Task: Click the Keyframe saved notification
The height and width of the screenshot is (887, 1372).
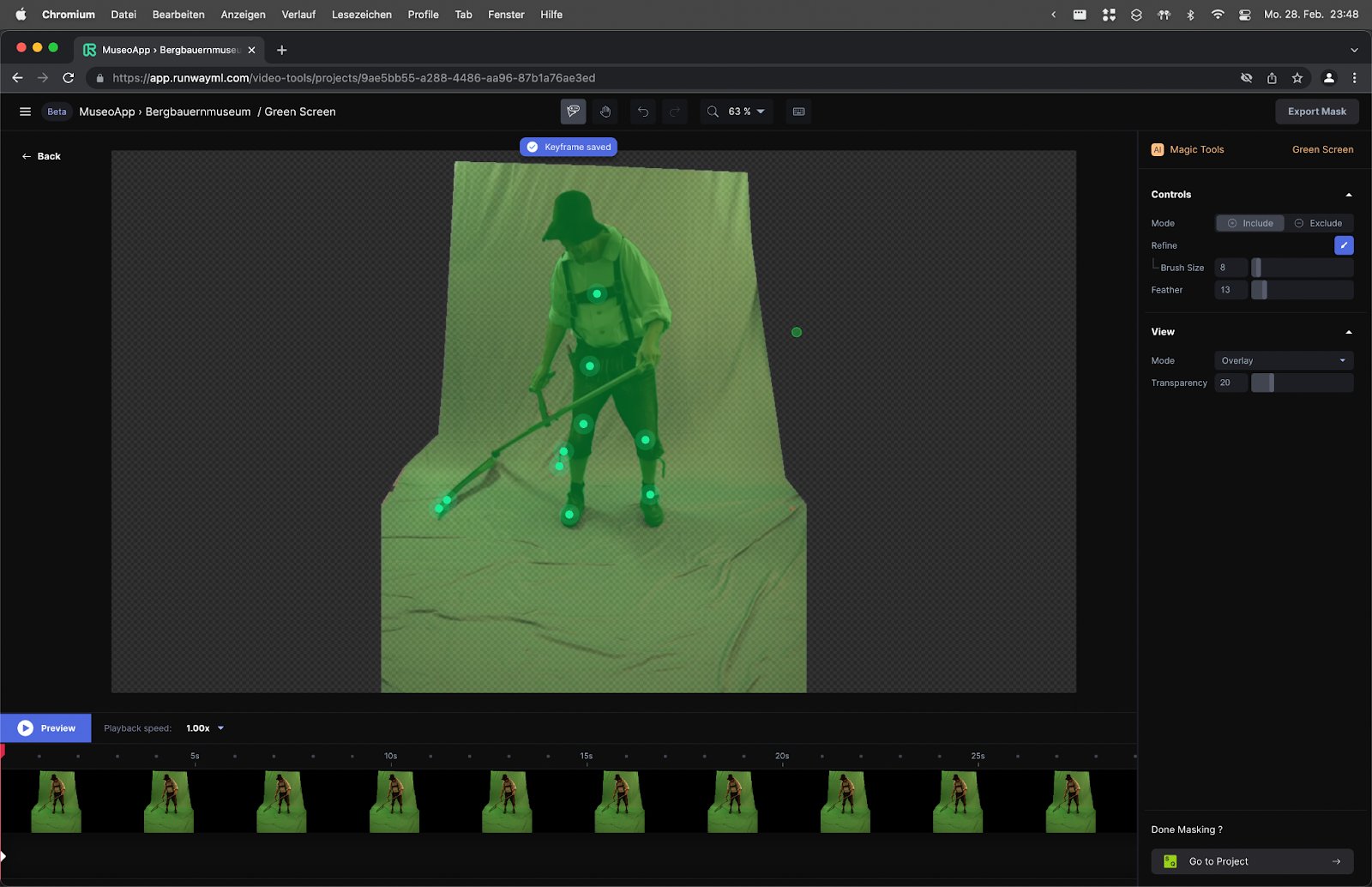Action: point(569,147)
